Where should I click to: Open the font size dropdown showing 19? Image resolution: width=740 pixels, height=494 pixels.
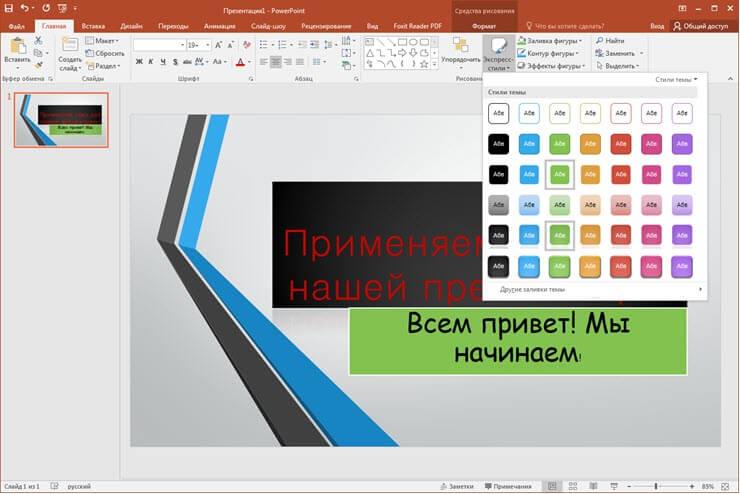pos(199,45)
